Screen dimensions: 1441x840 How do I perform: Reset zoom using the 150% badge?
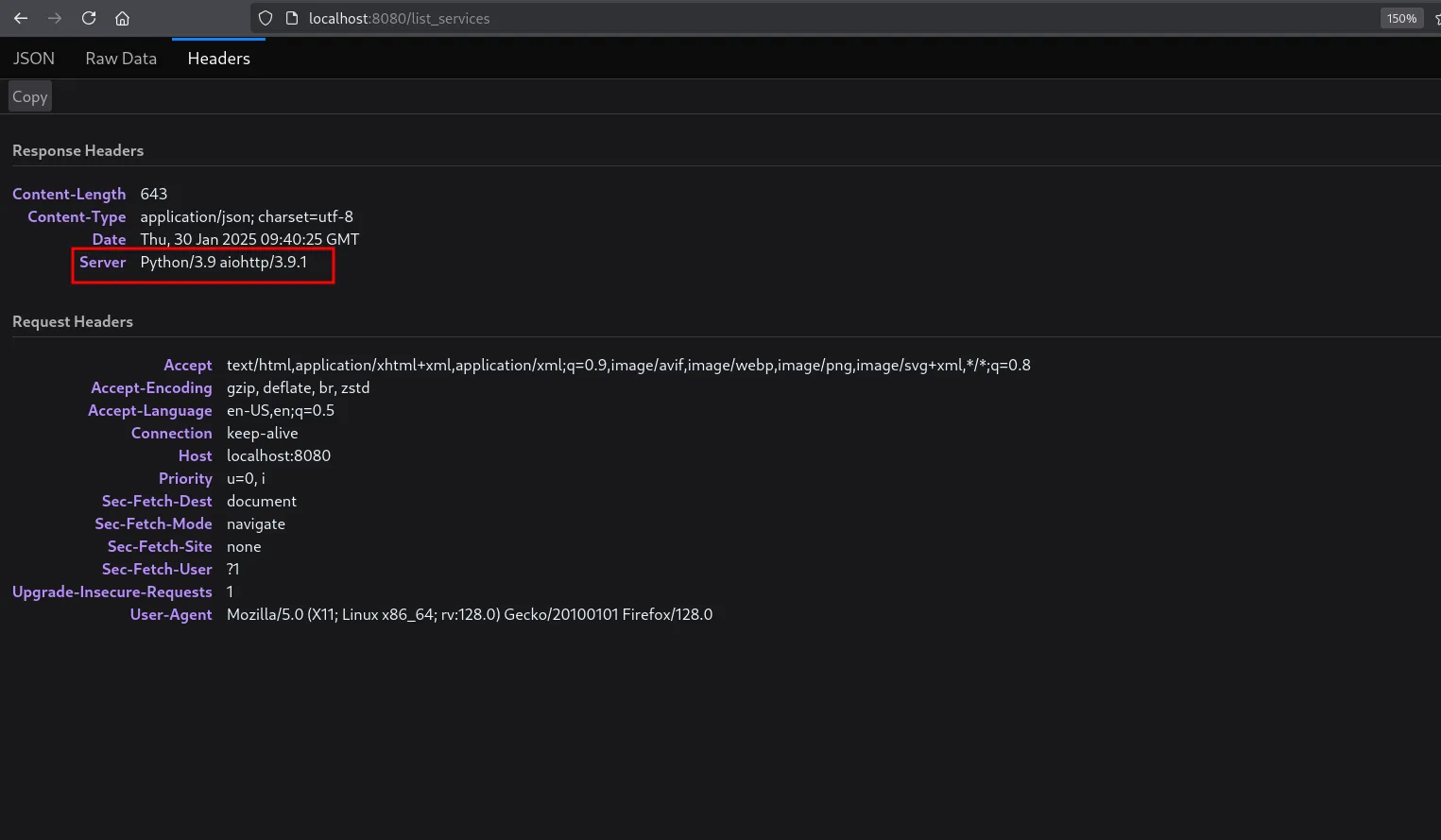click(1400, 18)
